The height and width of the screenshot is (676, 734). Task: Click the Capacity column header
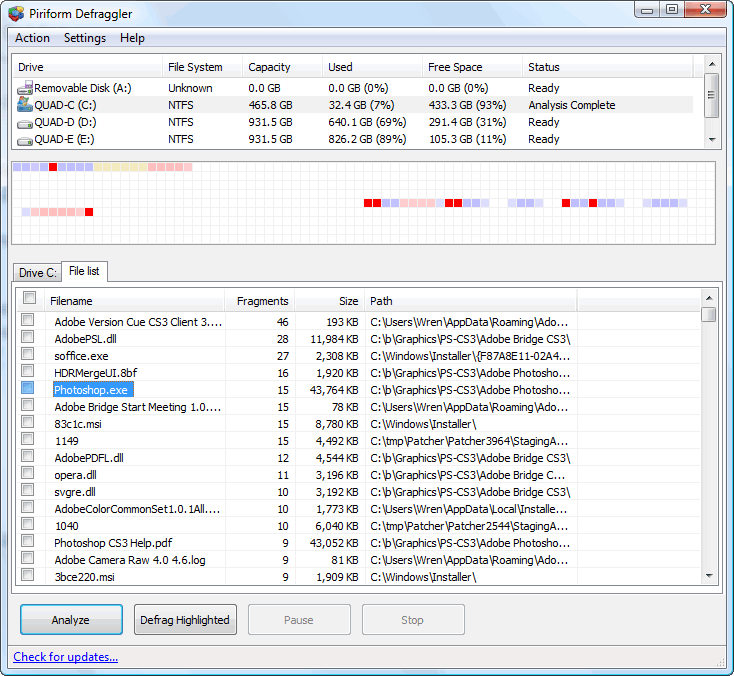click(x=282, y=67)
